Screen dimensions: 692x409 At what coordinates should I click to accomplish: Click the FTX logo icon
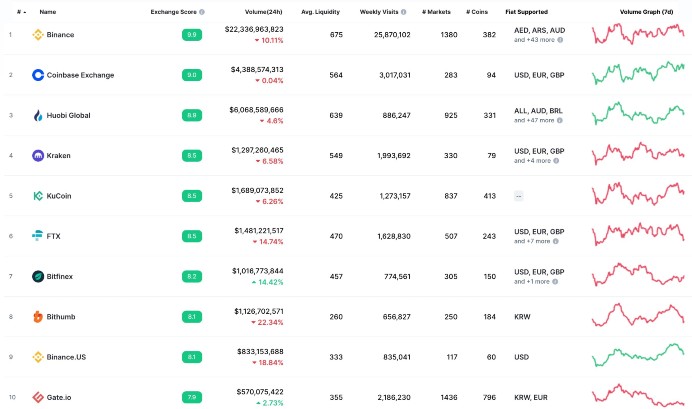point(38,236)
